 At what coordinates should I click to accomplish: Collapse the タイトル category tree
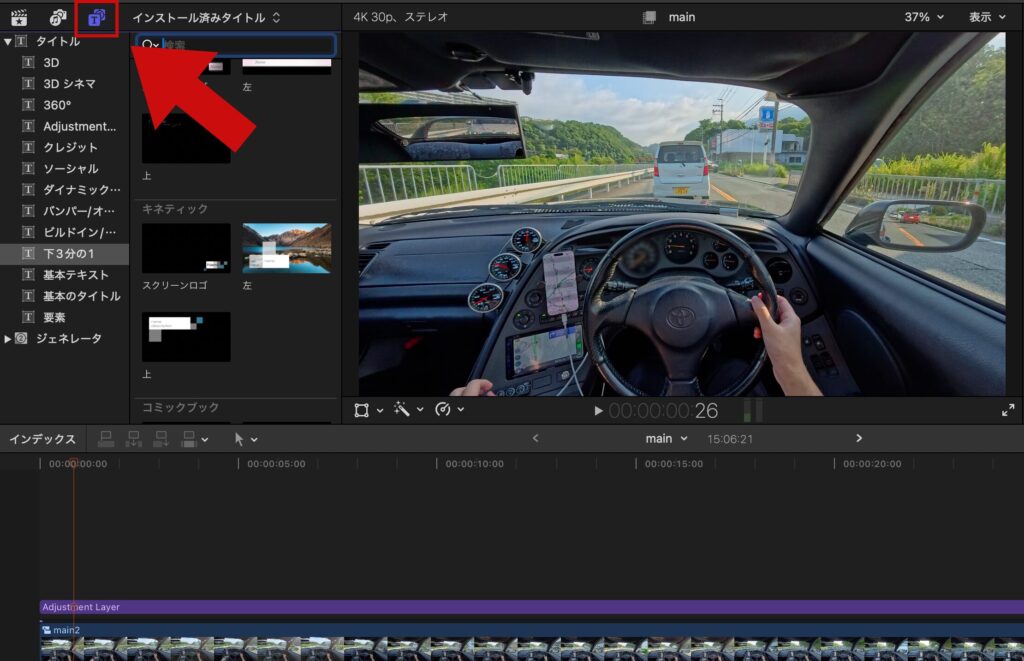pyautogui.click(x=8, y=42)
